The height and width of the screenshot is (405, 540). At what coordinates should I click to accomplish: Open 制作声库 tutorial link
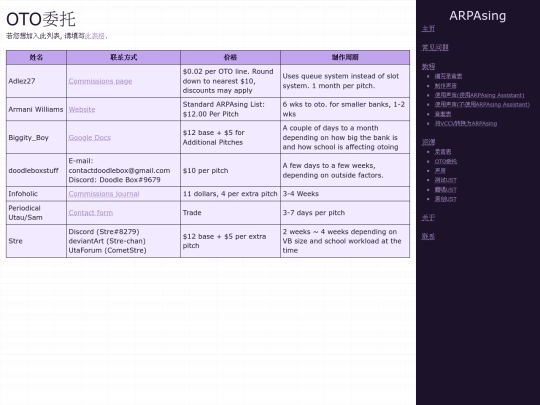(x=445, y=86)
